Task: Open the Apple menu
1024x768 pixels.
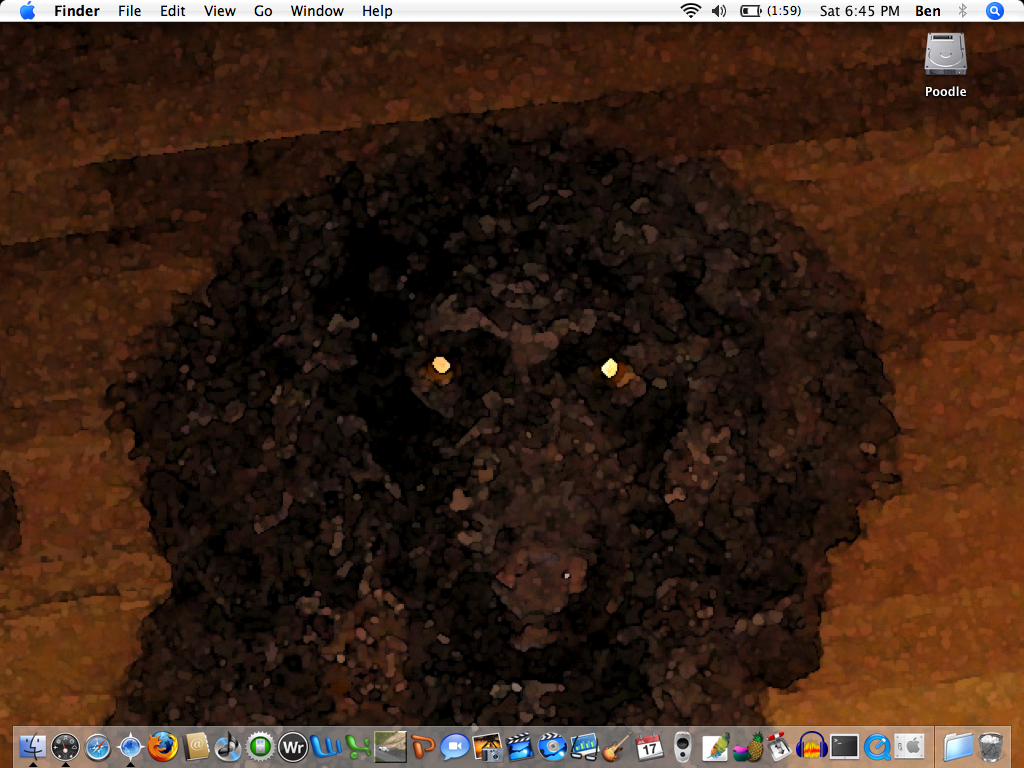Action: pyautogui.click(x=27, y=11)
